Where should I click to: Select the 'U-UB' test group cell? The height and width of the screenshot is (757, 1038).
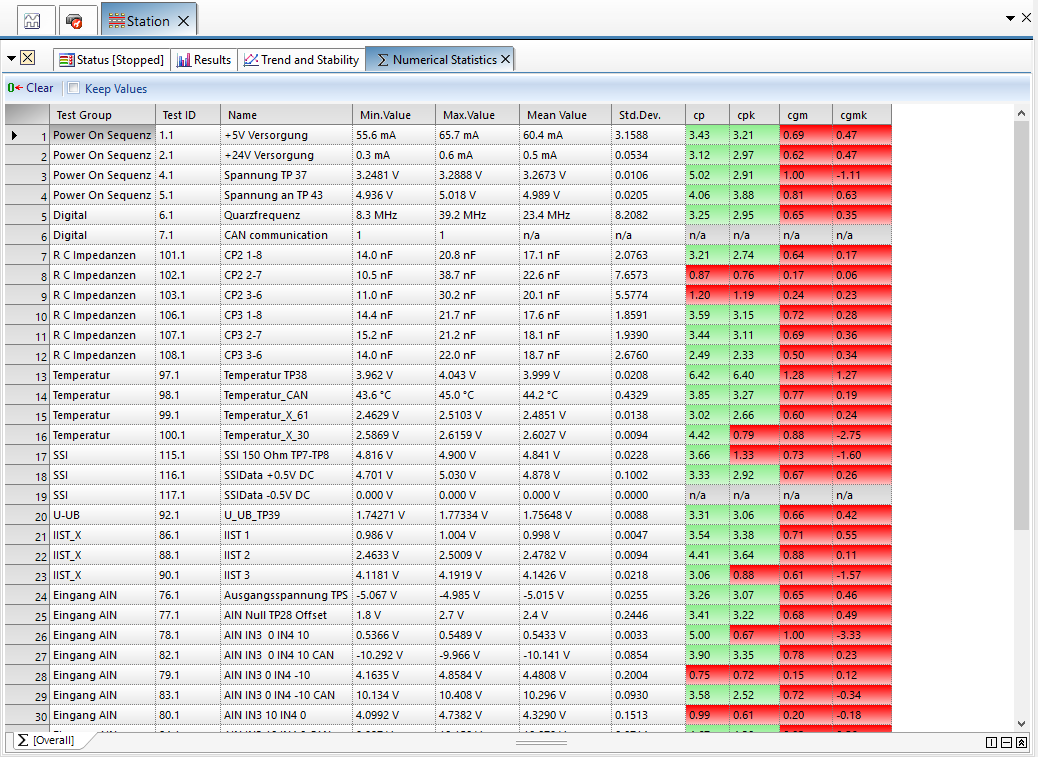click(x=103, y=515)
